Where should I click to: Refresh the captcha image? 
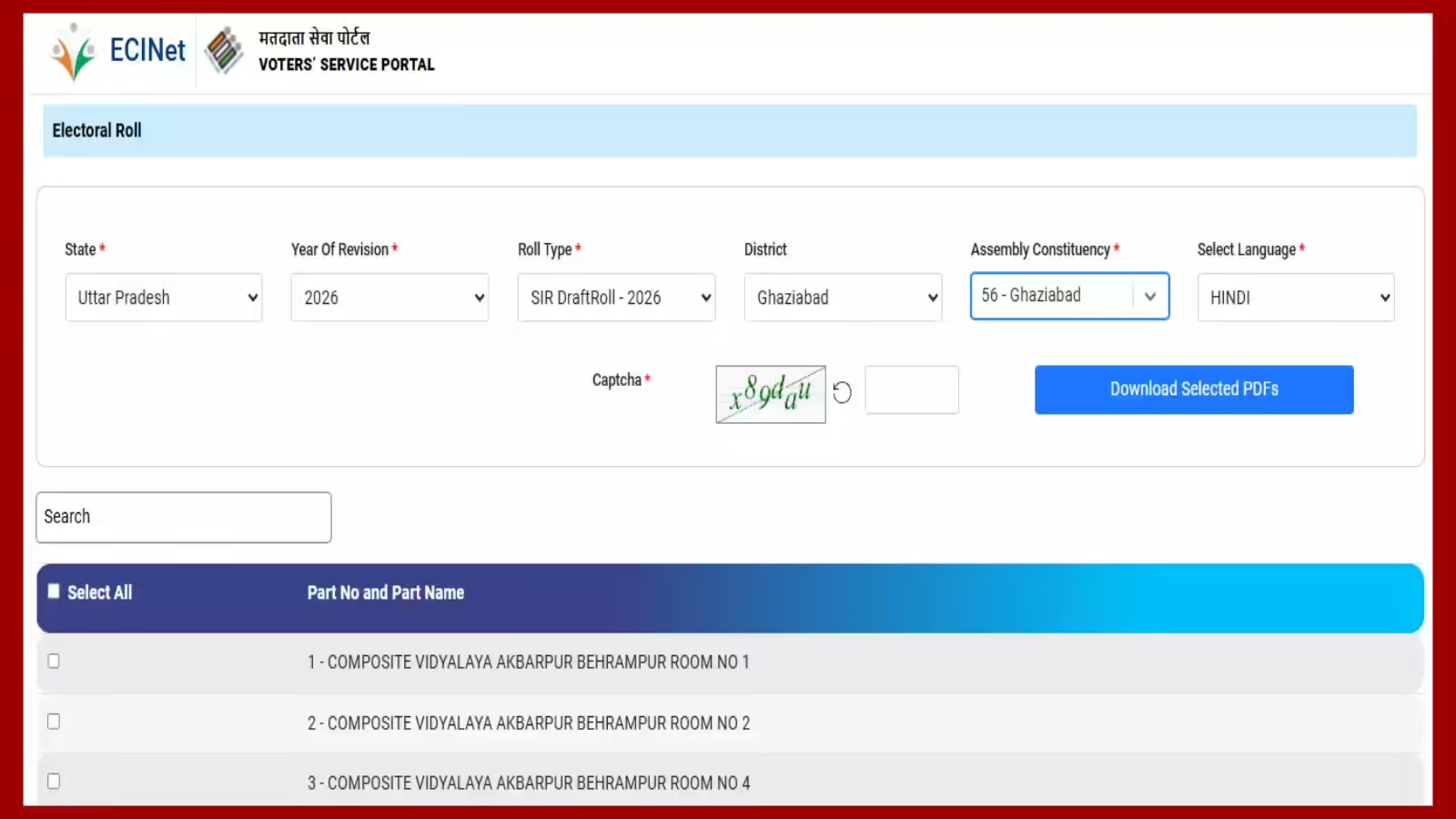coord(843,392)
